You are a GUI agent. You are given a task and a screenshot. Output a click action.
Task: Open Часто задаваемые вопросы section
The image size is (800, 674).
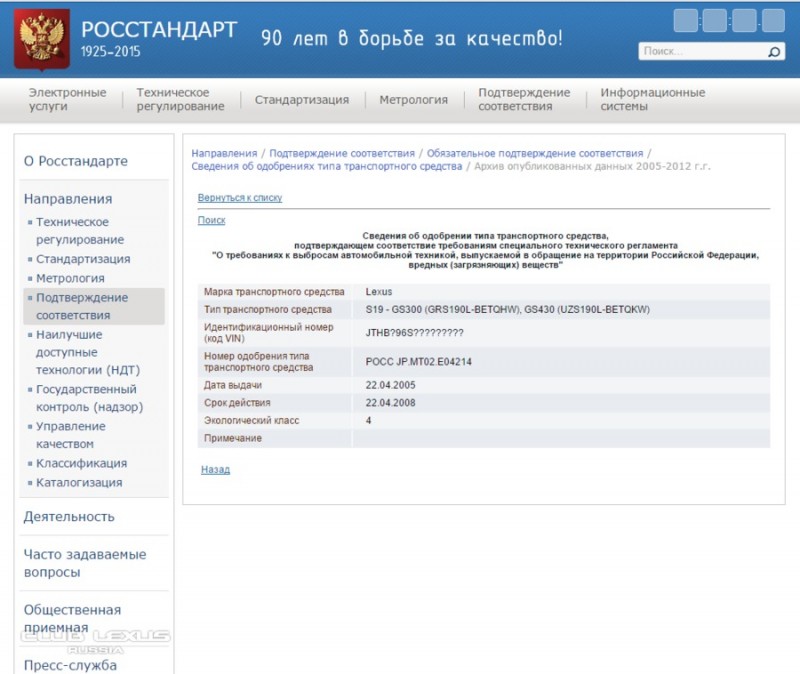click(x=85, y=563)
